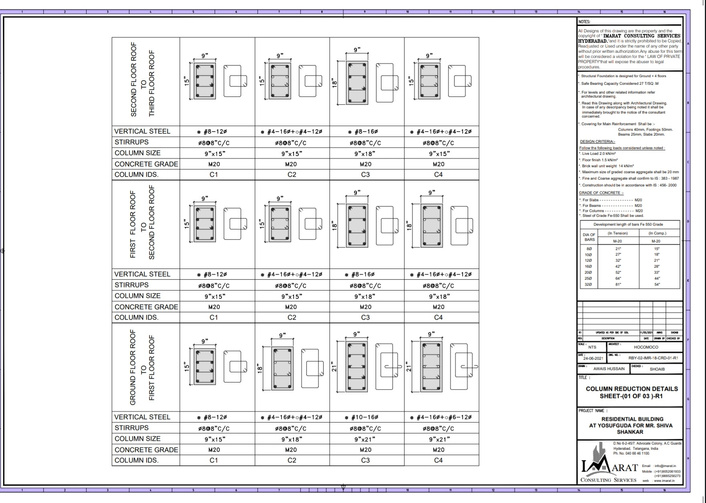Click the 'DESIGN CRITERIA' notes heading
This screenshot has height=503, width=706.
click(x=597, y=142)
